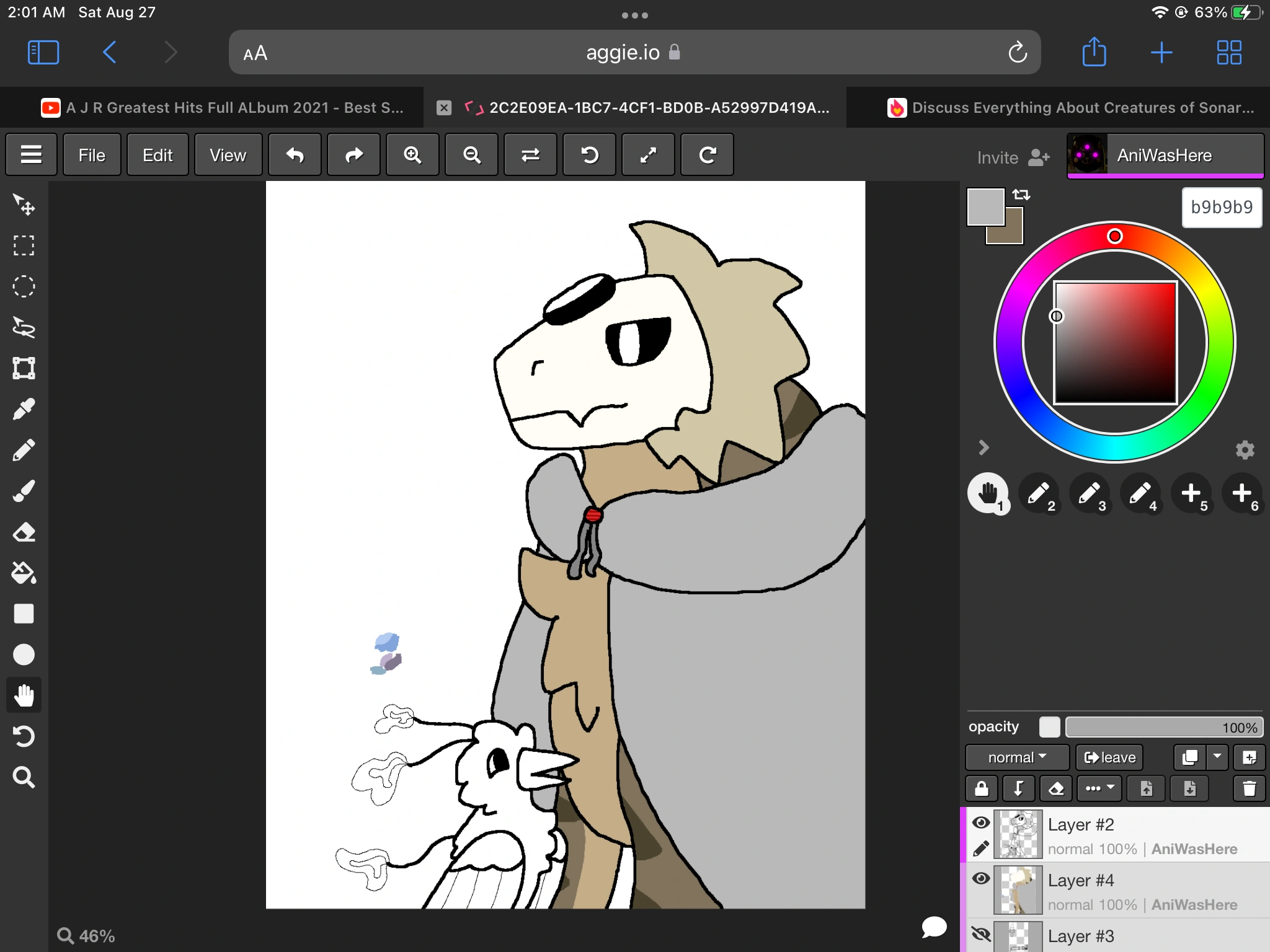Select the lasso selection tool
Viewport: 1270px width, 952px height.
coord(24,327)
